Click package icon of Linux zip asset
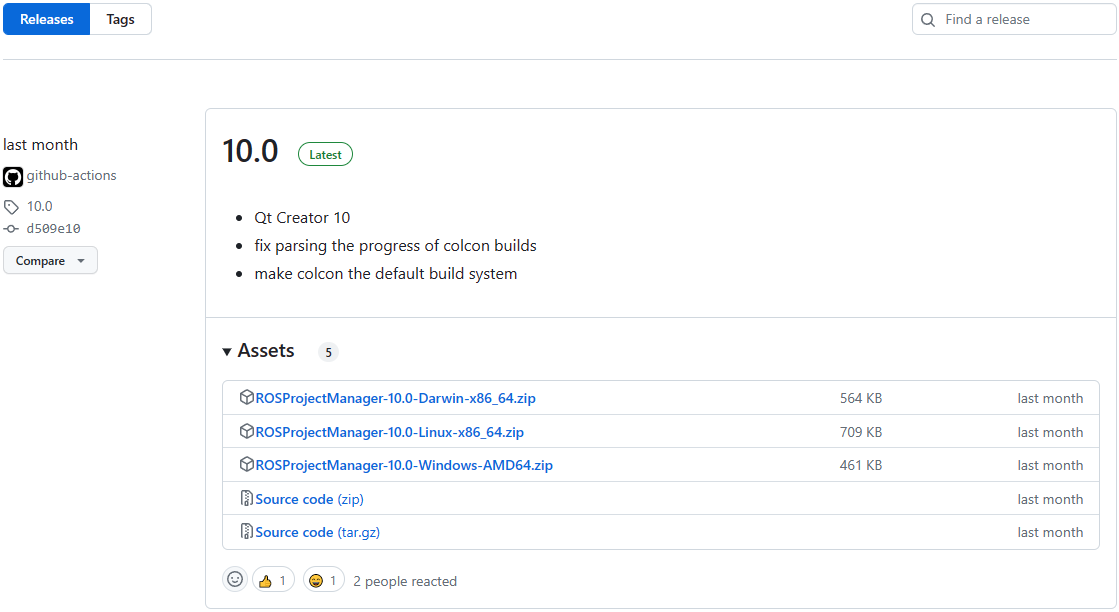Screen dimensions: 1119x612 click(x=246, y=431)
